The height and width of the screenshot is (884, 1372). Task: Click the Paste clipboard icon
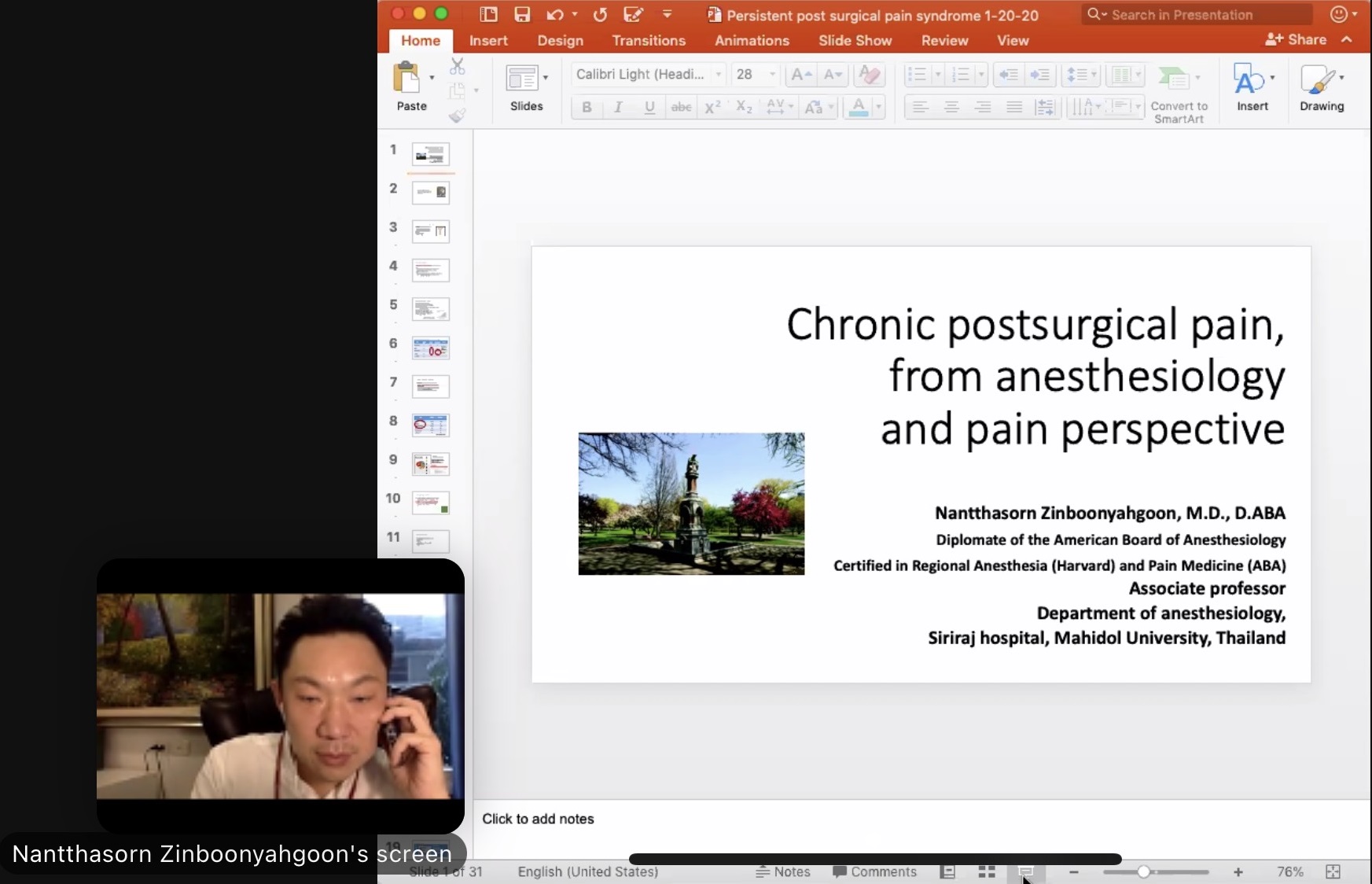(x=407, y=79)
